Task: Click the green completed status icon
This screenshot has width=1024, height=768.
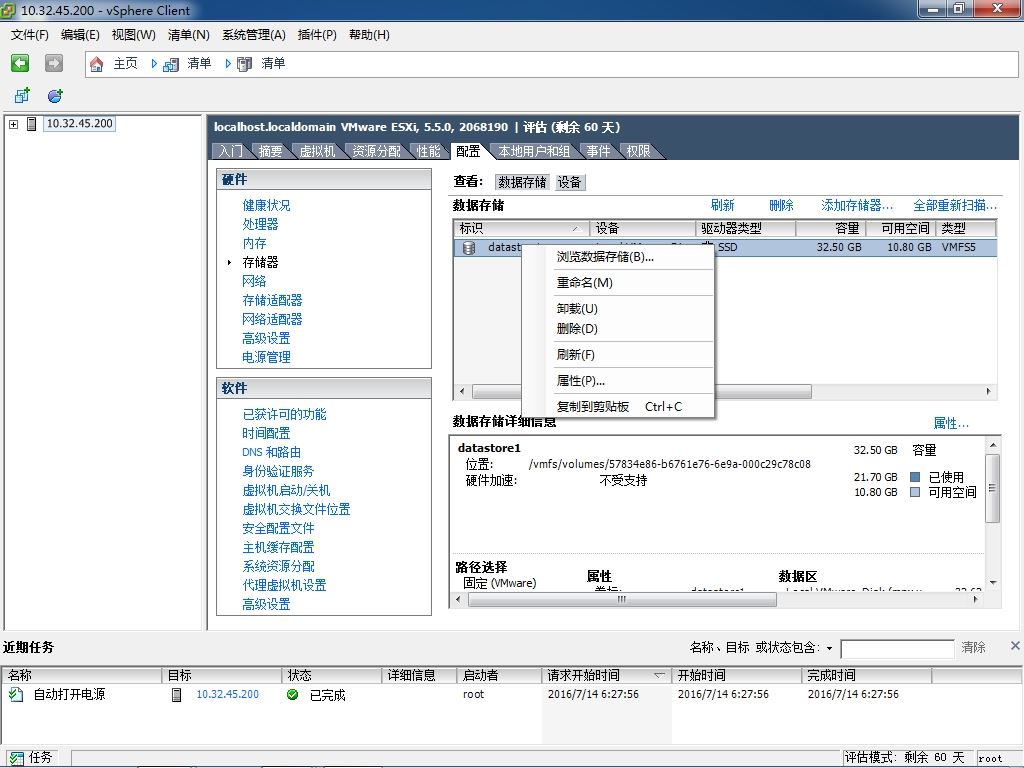Action: [293, 694]
